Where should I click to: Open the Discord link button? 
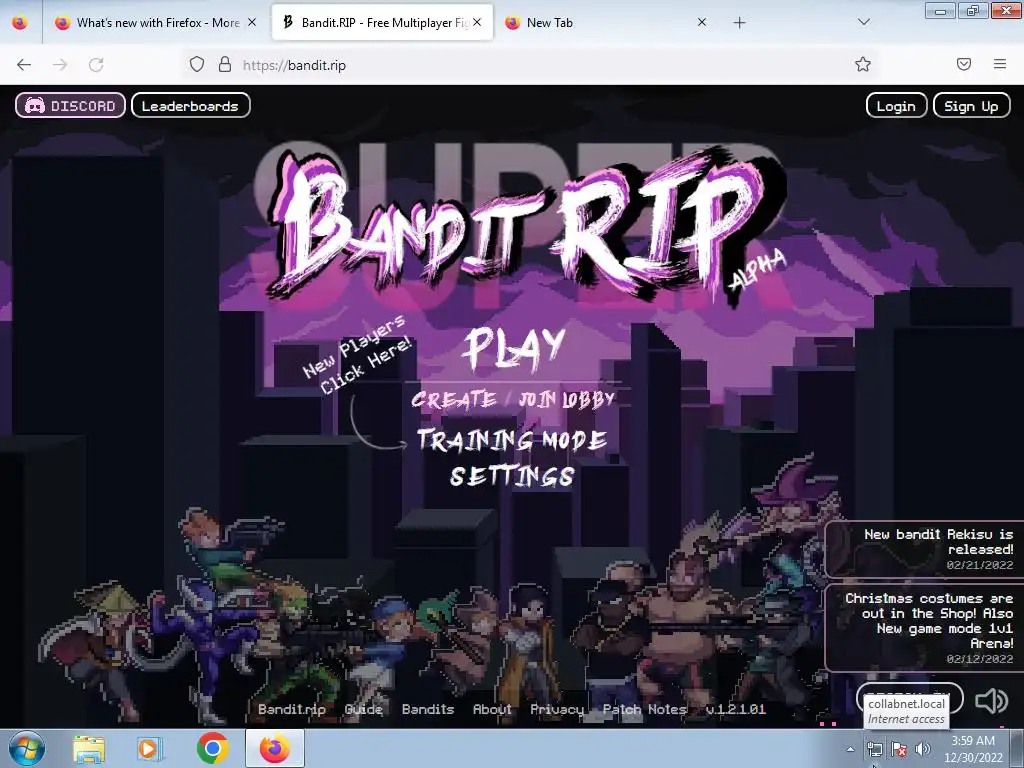[x=71, y=106]
